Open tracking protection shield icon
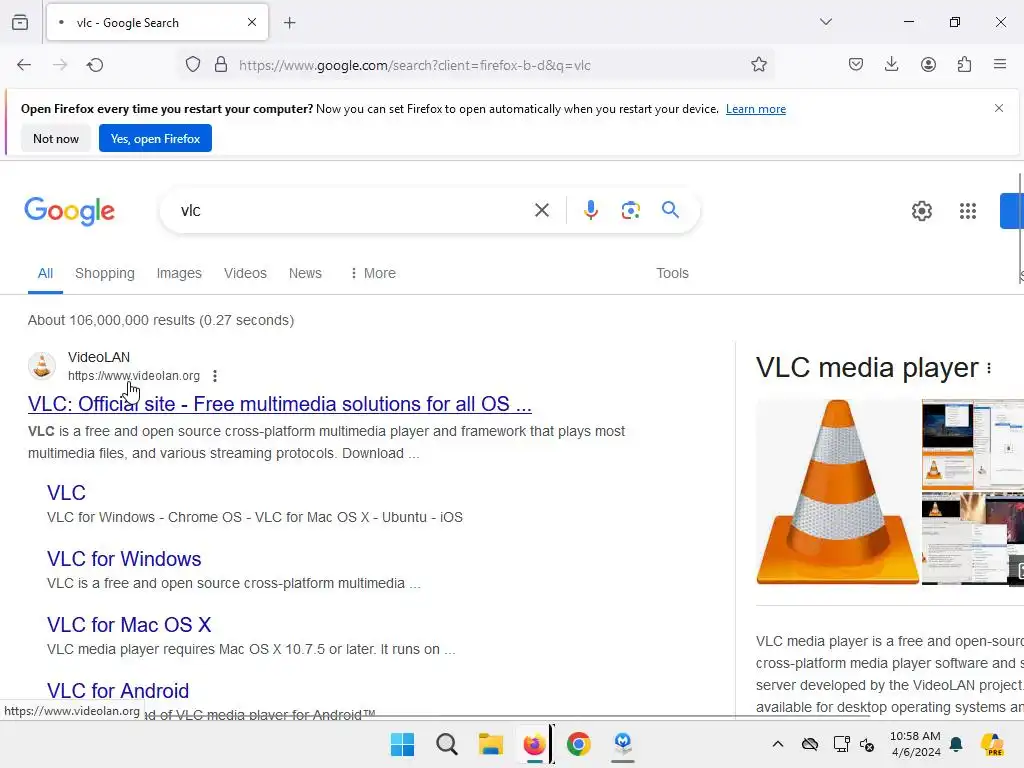The image size is (1024, 768). (x=193, y=65)
